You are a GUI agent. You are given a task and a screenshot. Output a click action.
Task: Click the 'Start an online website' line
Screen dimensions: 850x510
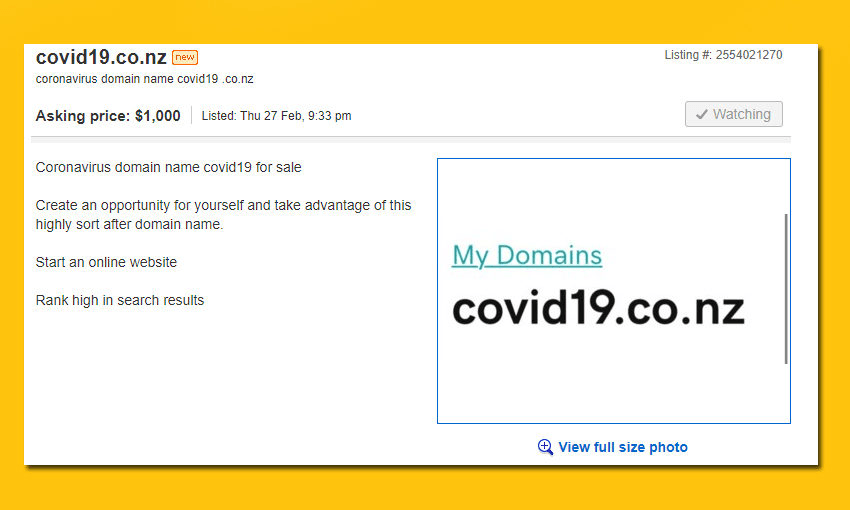pos(106,262)
